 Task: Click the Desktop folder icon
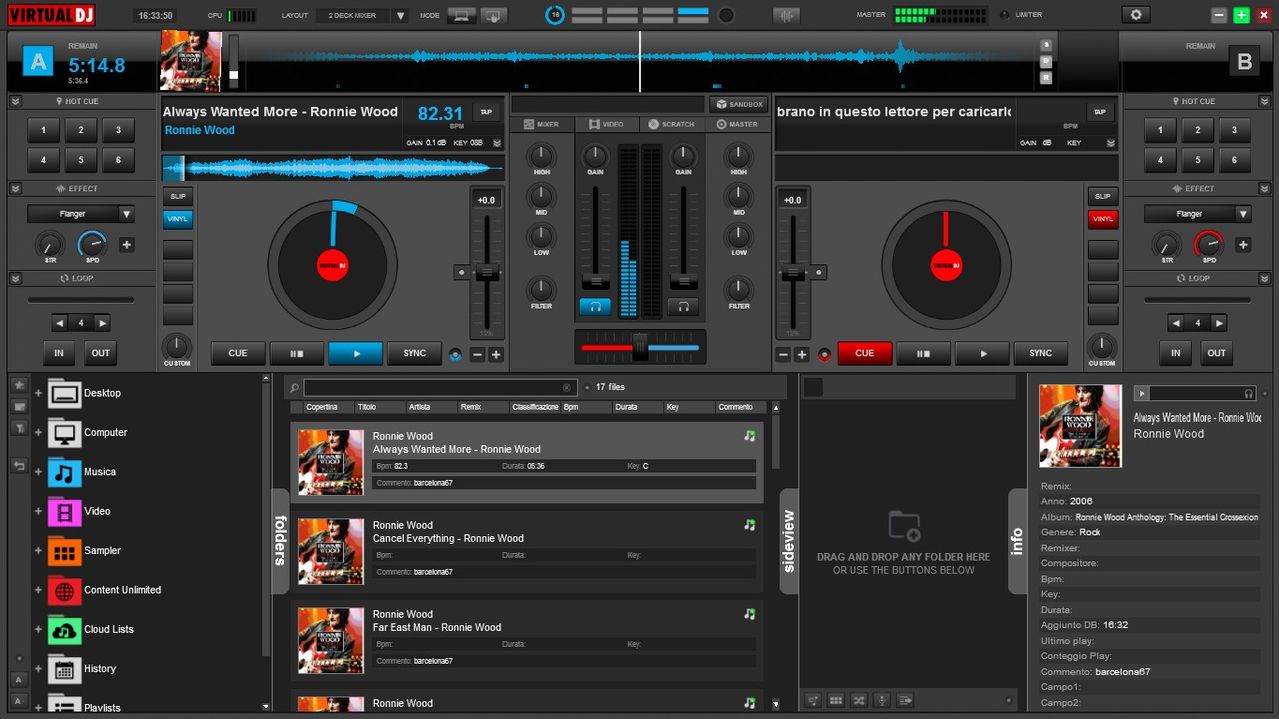pyautogui.click(x=65, y=394)
